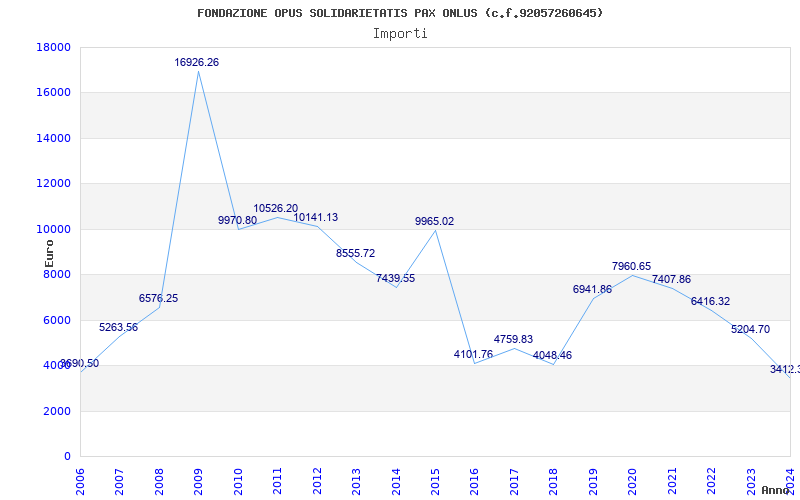The height and width of the screenshot is (500, 800).
Task: Select the Importi subtitle text
Action: [x=400, y=34]
